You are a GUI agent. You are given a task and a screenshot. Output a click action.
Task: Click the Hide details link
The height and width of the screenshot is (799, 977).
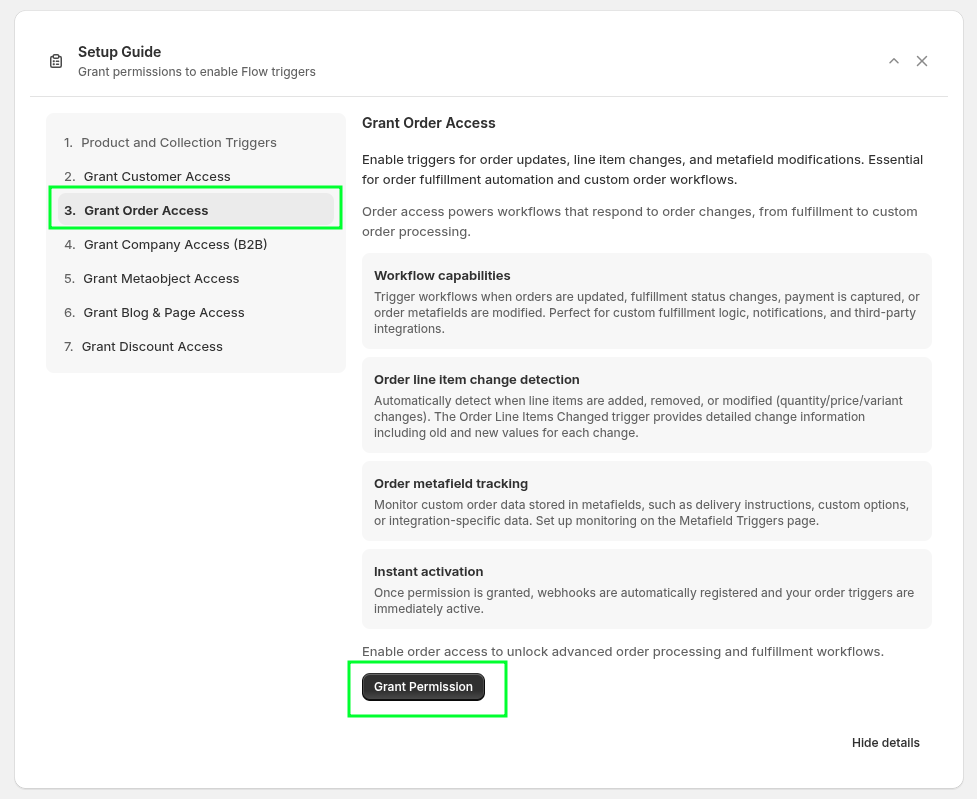[x=885, y=743]
